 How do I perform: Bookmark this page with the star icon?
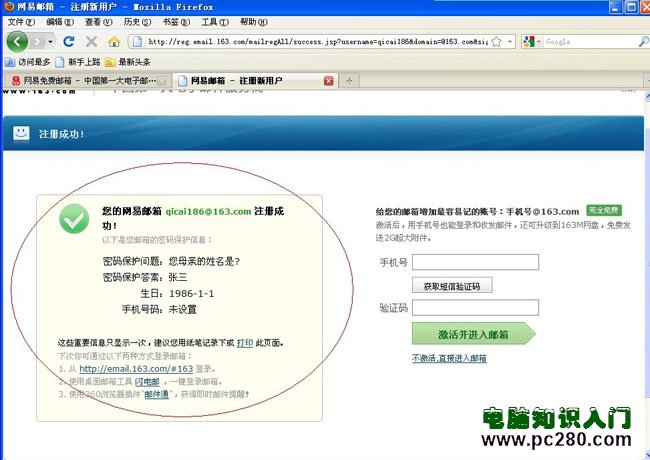pyautogui.click(x=497, y=42)
